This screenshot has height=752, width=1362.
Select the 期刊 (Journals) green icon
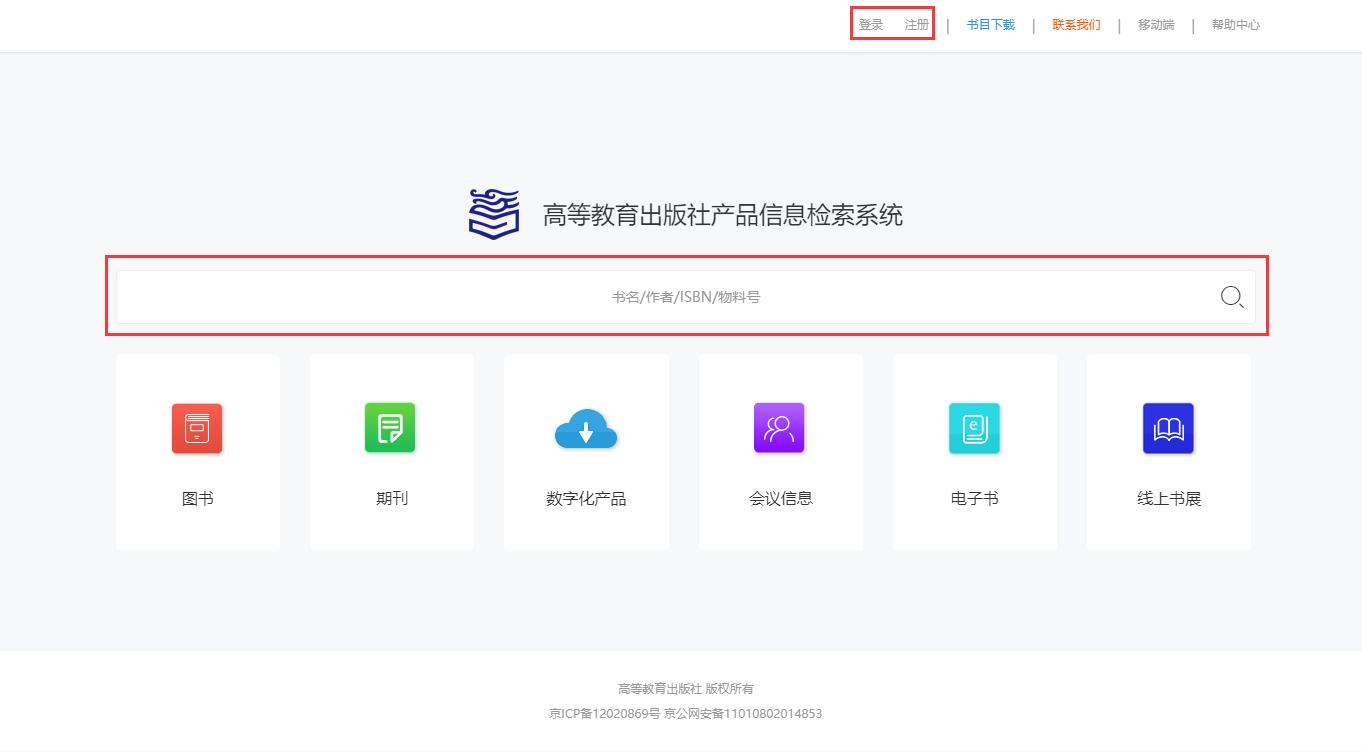click(x=391, y=428)
